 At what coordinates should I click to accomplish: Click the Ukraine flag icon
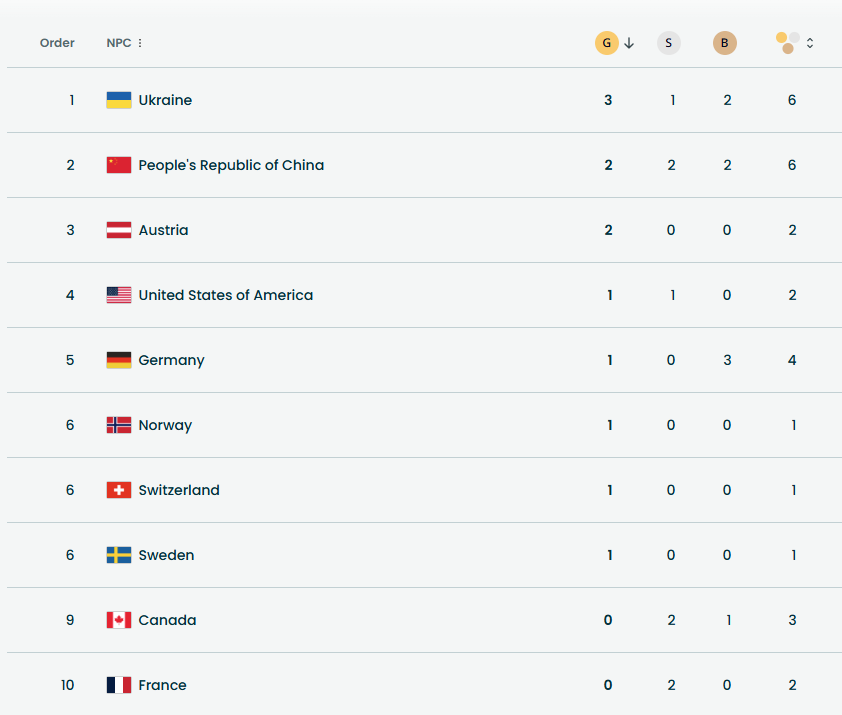(x=117, y=100)
